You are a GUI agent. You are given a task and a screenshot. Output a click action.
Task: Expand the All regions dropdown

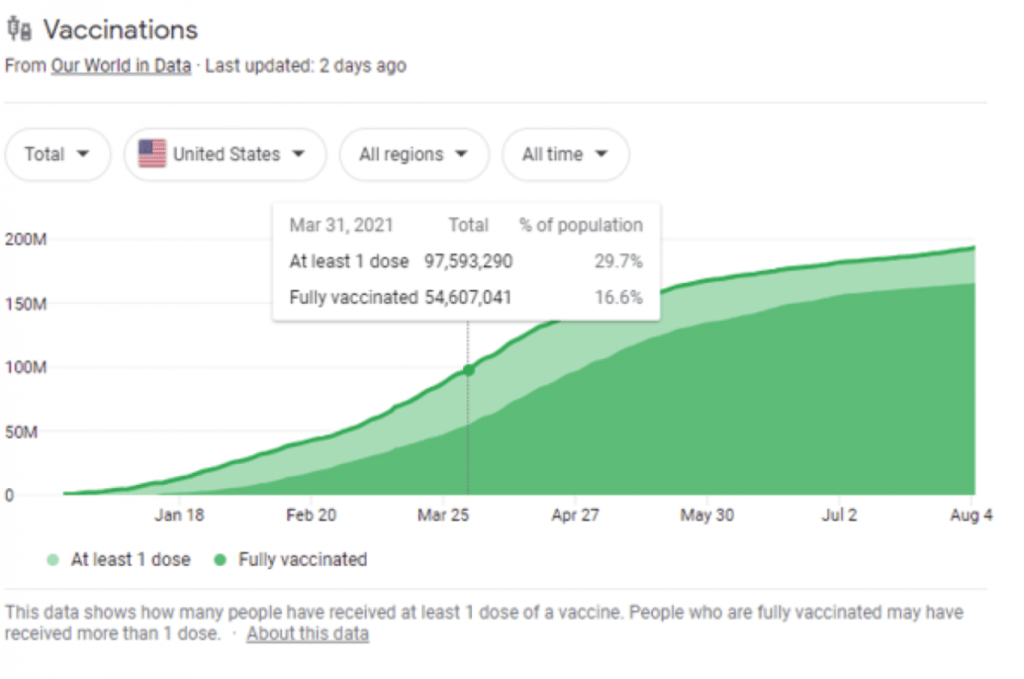[414, 154]
